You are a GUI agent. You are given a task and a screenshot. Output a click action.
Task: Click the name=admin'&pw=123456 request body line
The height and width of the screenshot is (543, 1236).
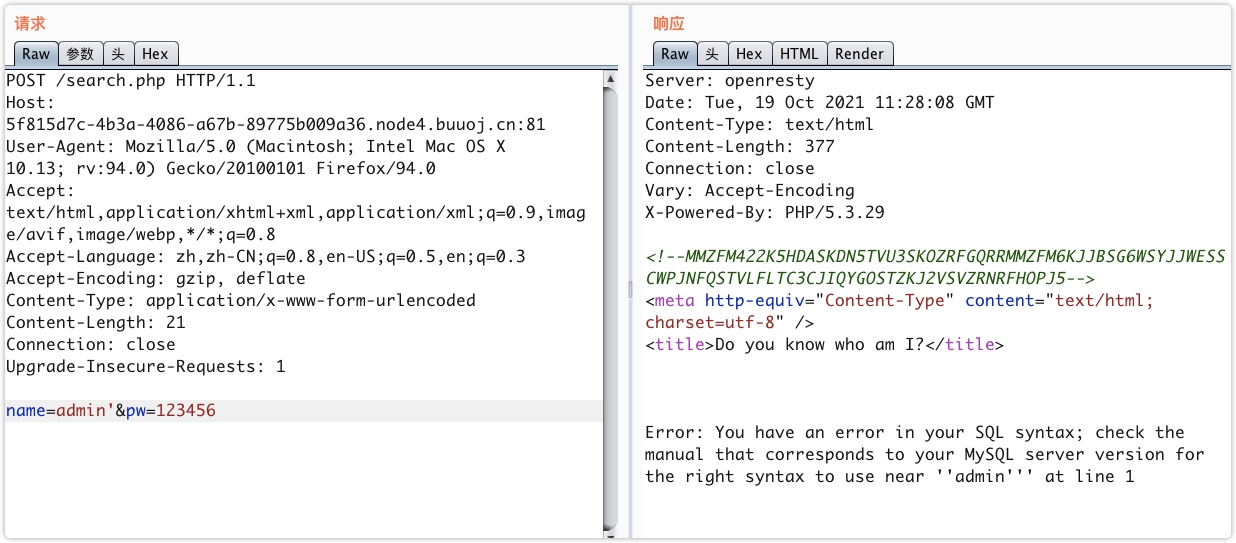[111, 411]
